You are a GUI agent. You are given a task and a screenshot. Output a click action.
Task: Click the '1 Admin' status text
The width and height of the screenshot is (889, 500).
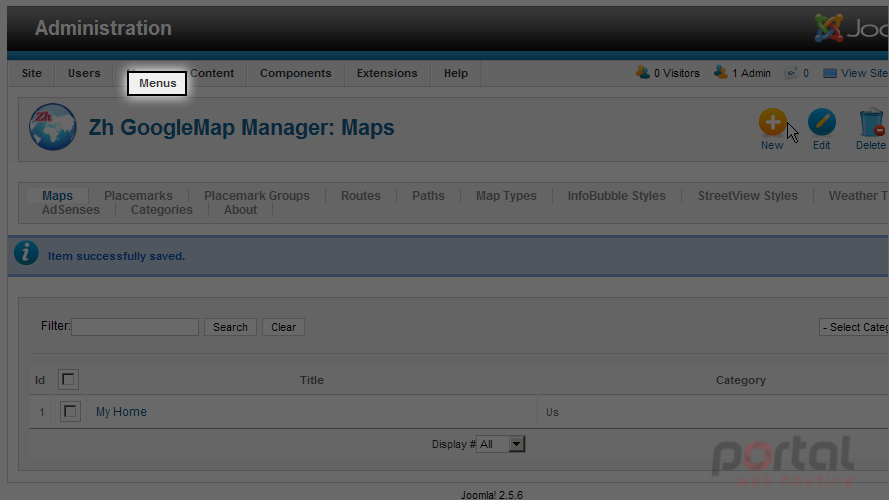(751, 73)
